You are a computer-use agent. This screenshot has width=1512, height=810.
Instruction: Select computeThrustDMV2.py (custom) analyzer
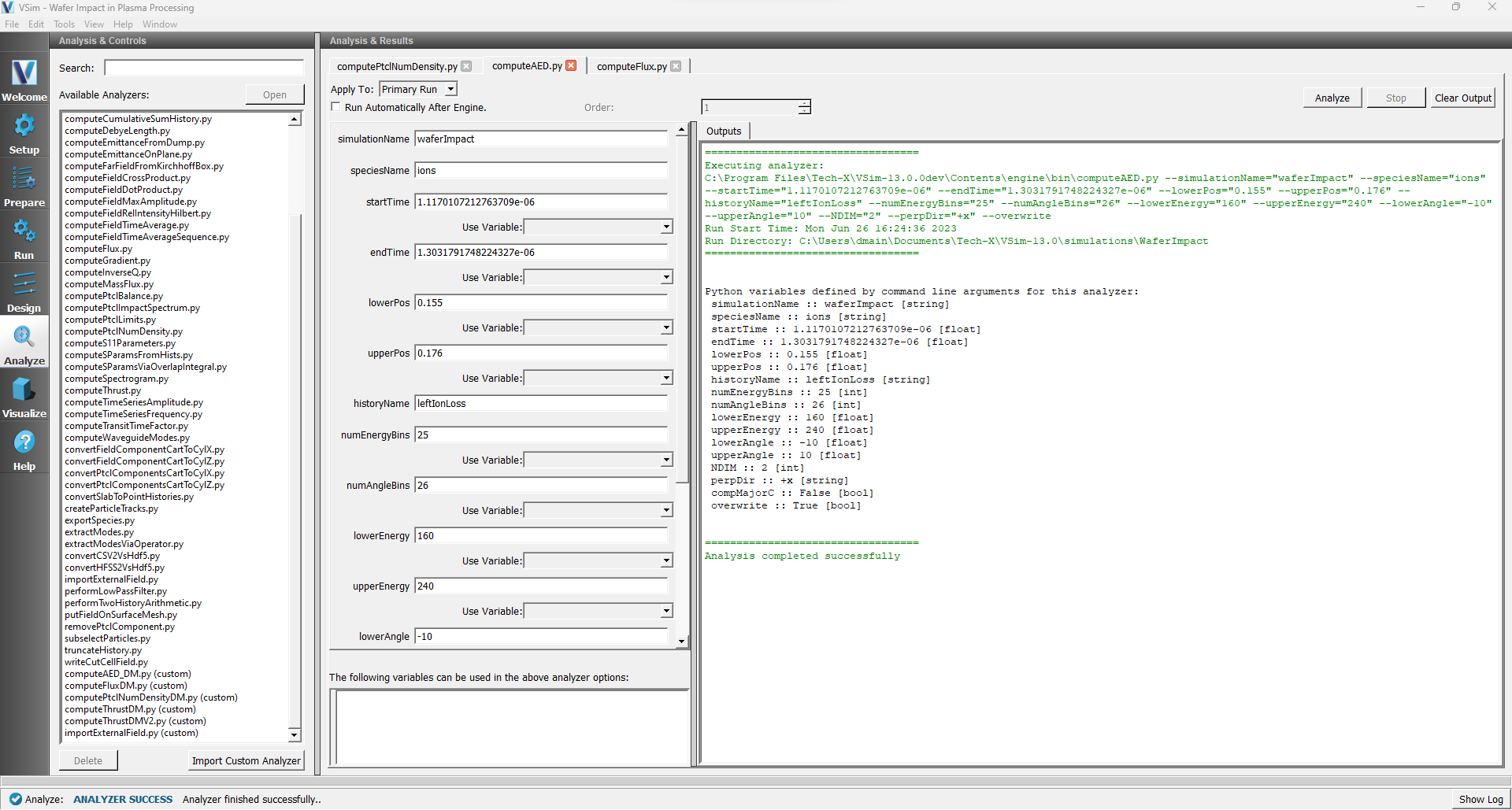[x=135, y=721]
